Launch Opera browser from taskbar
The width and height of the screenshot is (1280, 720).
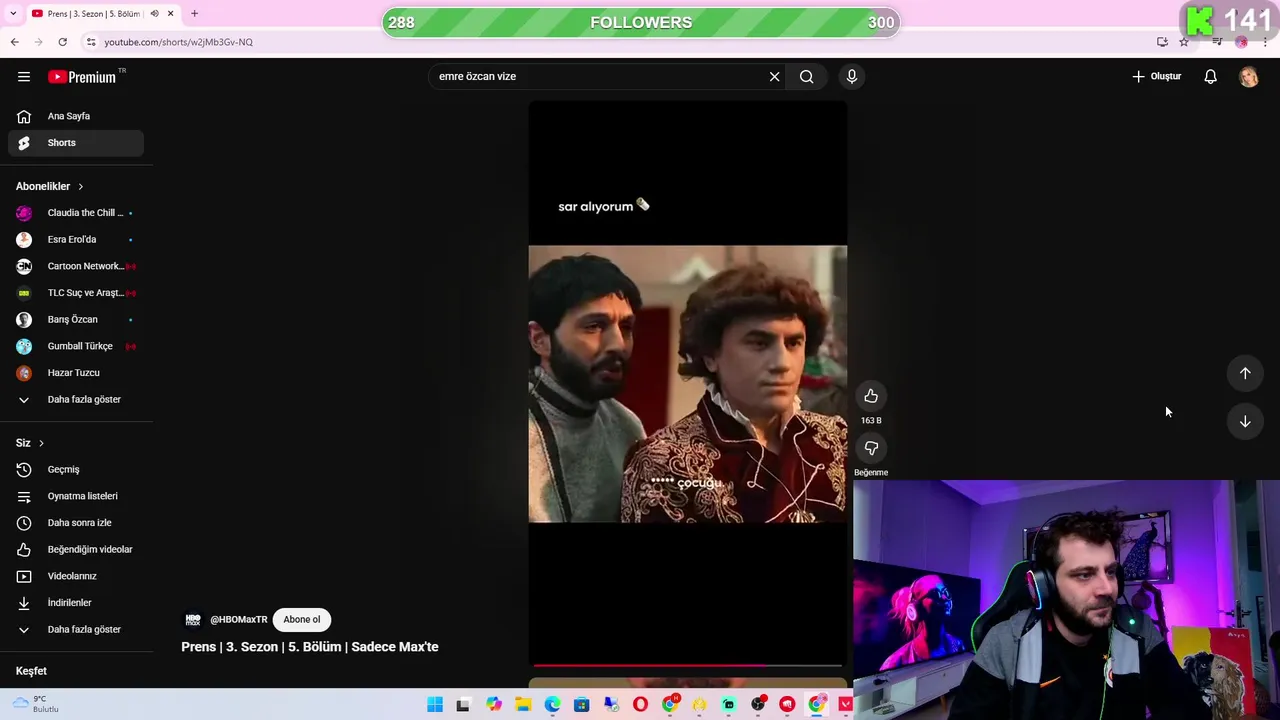(x=640, y=705)
